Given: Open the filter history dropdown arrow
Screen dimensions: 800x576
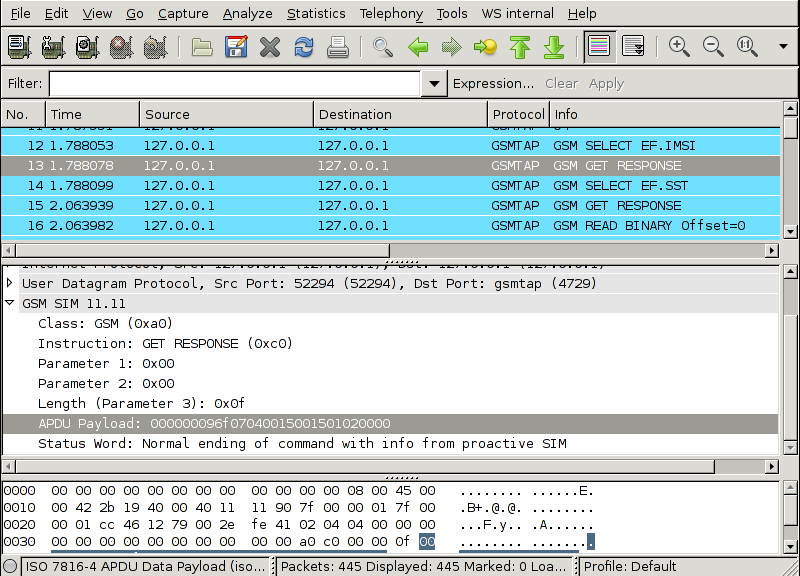Looking at the screenshot, I should (x=433, y=84).
